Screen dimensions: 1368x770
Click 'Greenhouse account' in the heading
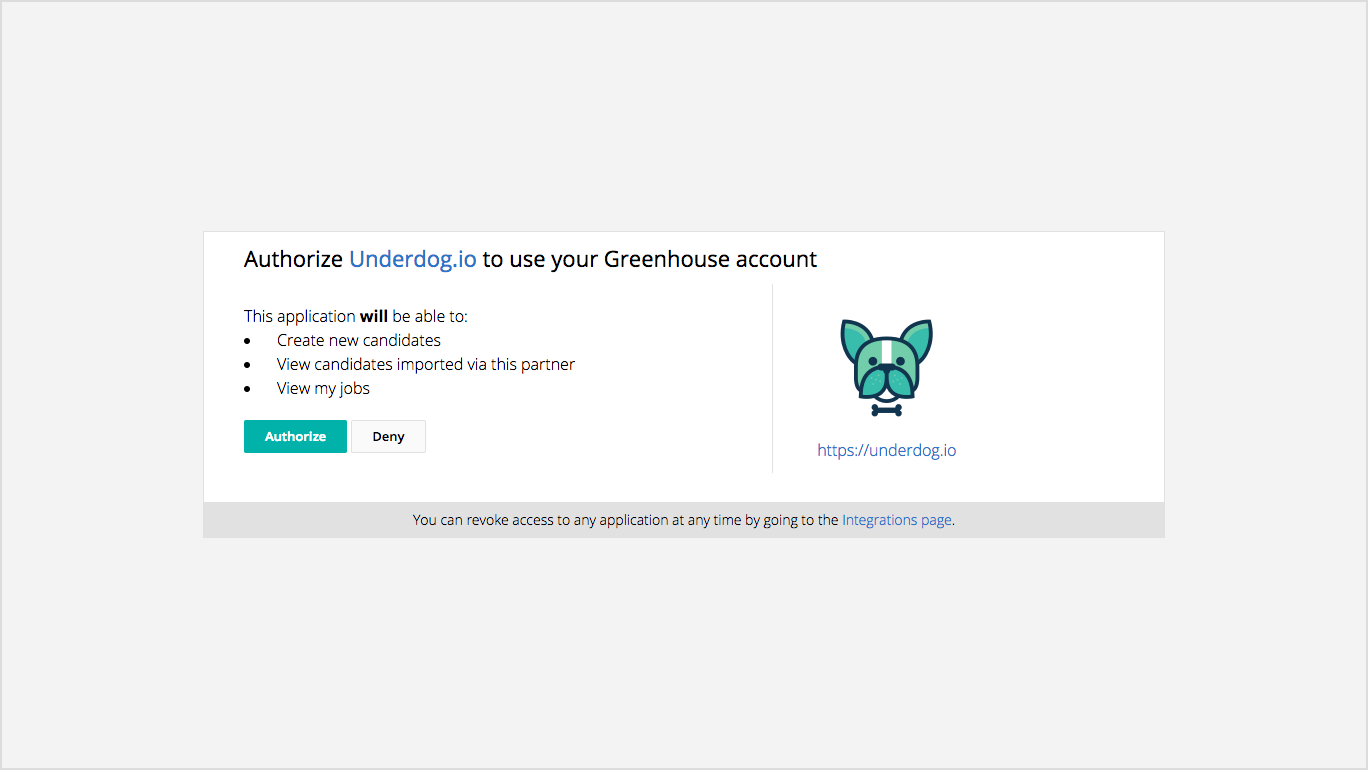(711, 260)
